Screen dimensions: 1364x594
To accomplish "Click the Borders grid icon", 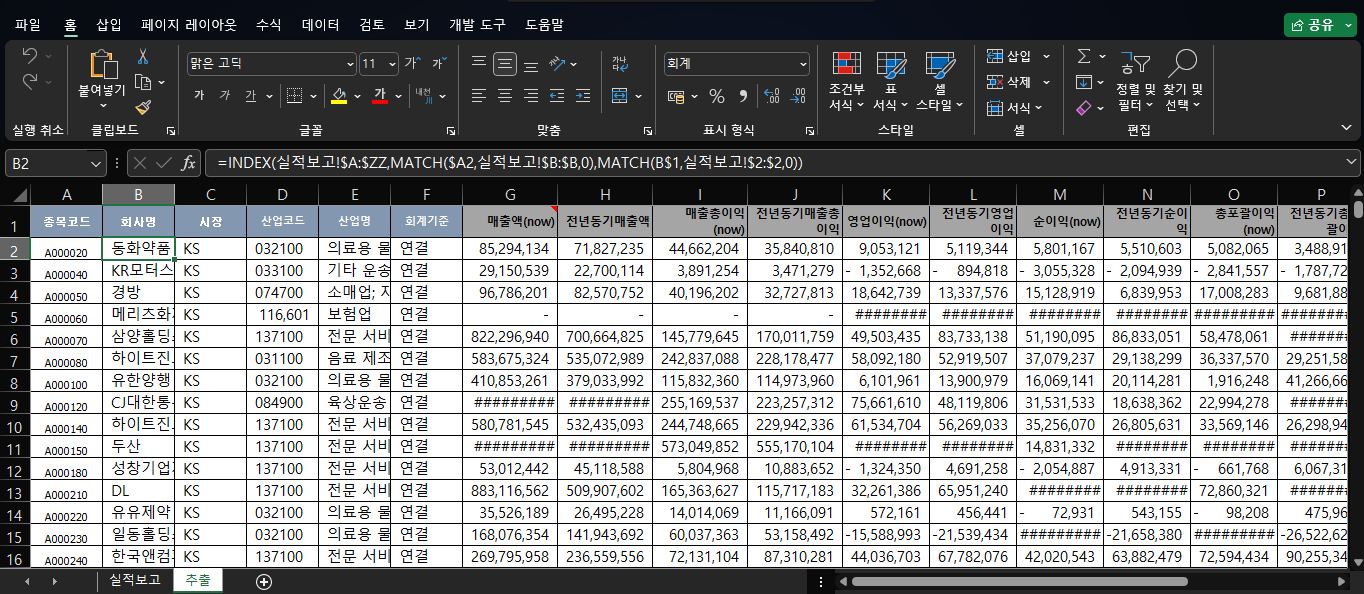I will click(x=294, y=96).
